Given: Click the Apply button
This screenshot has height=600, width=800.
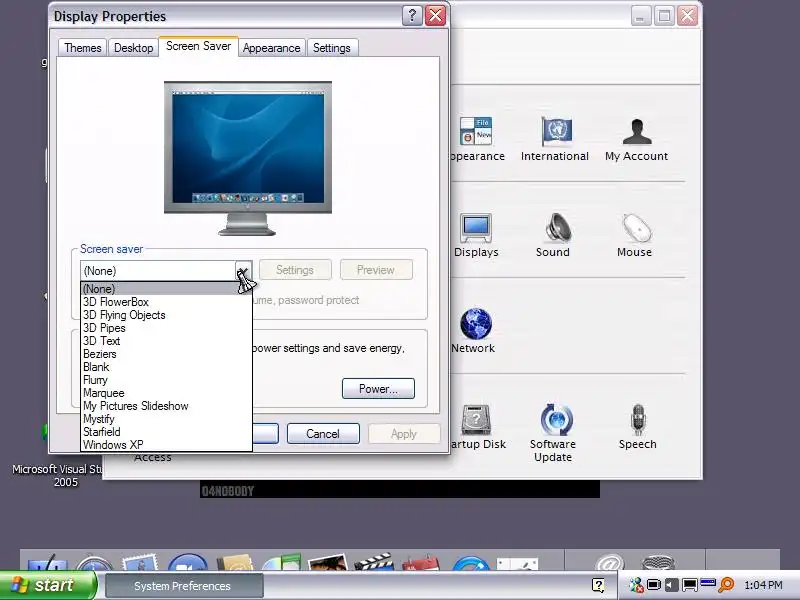Looking at the screenshot, I should [404, 434].
